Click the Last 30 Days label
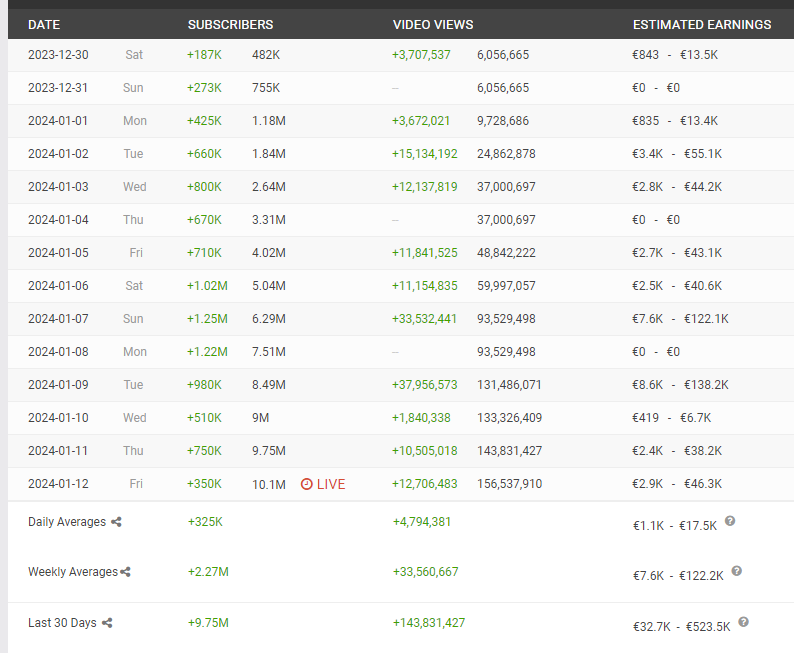The width and height of the screenshot is (794, 653). 62,623
